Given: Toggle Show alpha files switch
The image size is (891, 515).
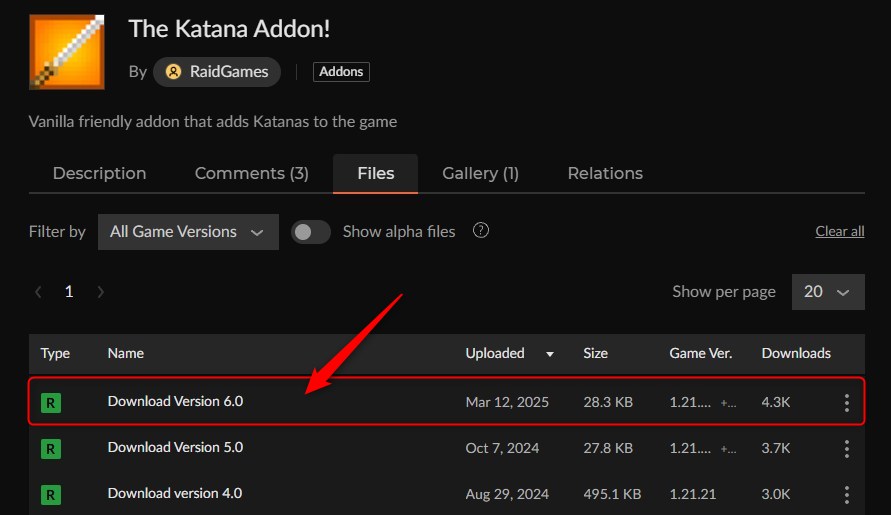Looking at the screenshot, I should pyautogui.click(x=310, y=232).
